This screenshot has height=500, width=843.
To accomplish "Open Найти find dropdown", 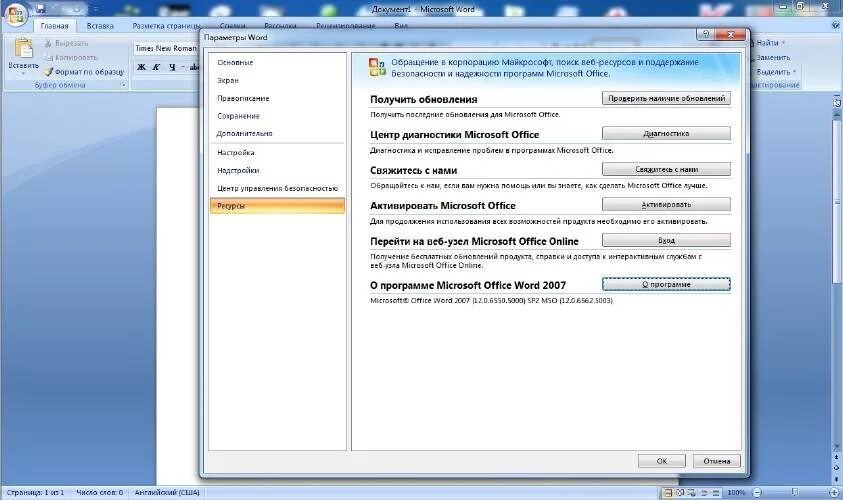I will pos(783,43).
